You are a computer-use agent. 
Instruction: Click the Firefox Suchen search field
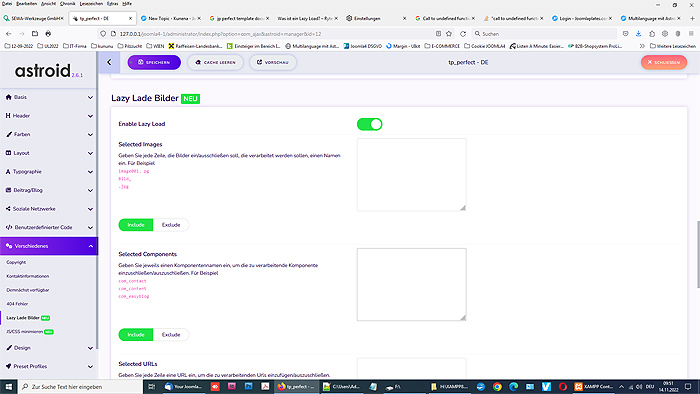544,33
